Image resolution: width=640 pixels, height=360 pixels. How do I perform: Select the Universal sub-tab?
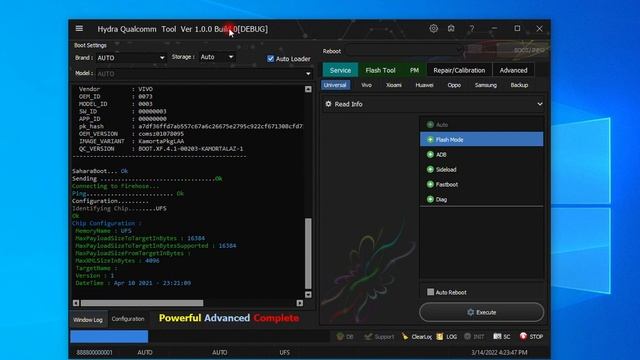(x=335, y=85)
